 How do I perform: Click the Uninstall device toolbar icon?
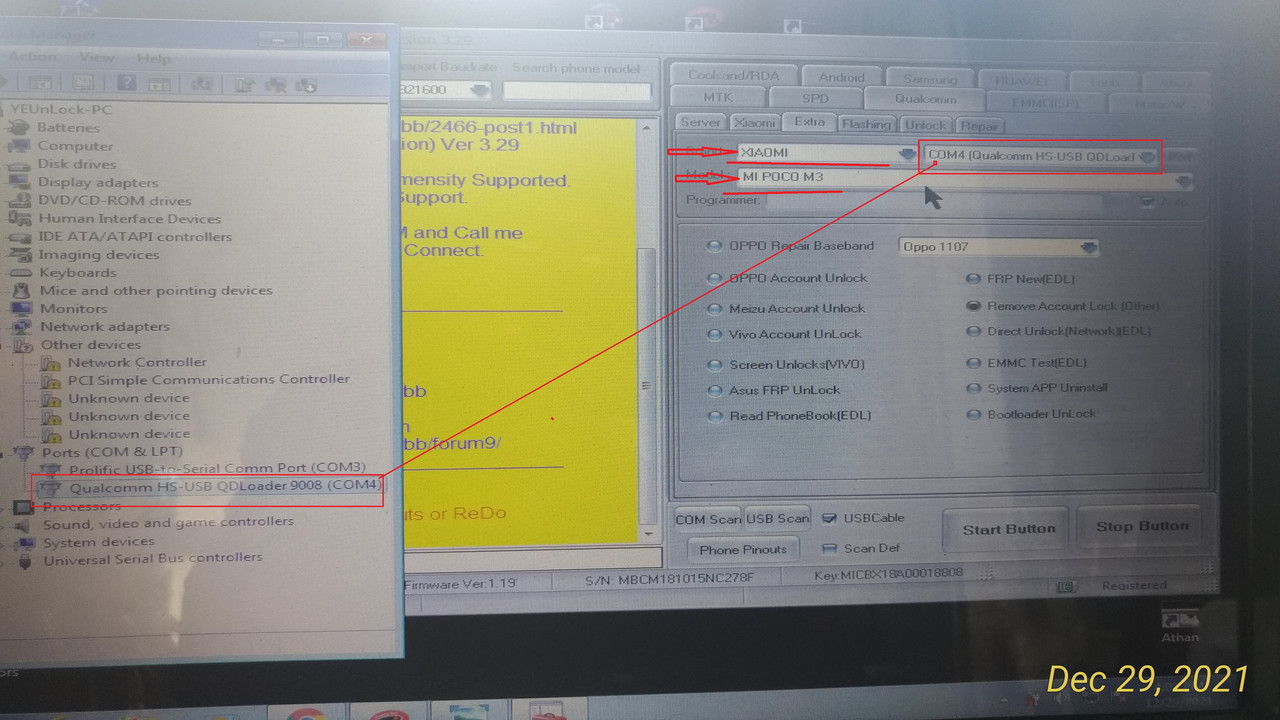click(276, 84)
